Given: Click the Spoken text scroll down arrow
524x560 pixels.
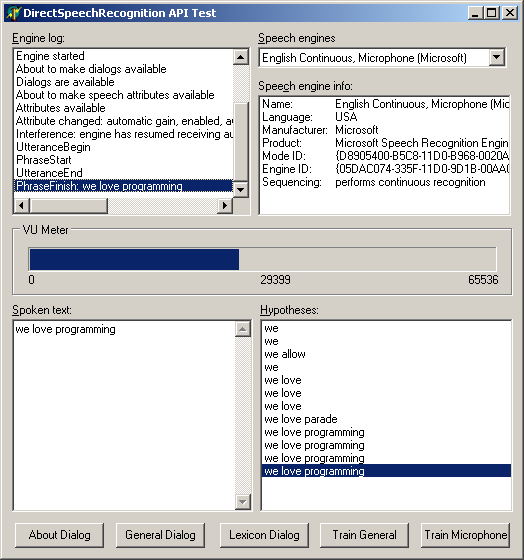Looking at the screenshot, I should 243,502.
